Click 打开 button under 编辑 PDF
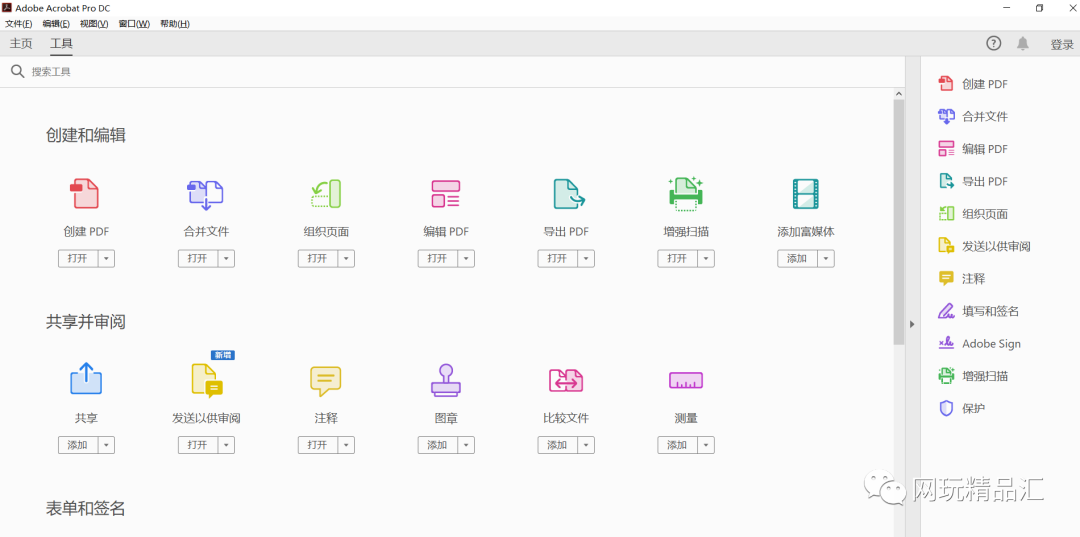The width and height of the screenshot is (1080, 537). (438, 259)
